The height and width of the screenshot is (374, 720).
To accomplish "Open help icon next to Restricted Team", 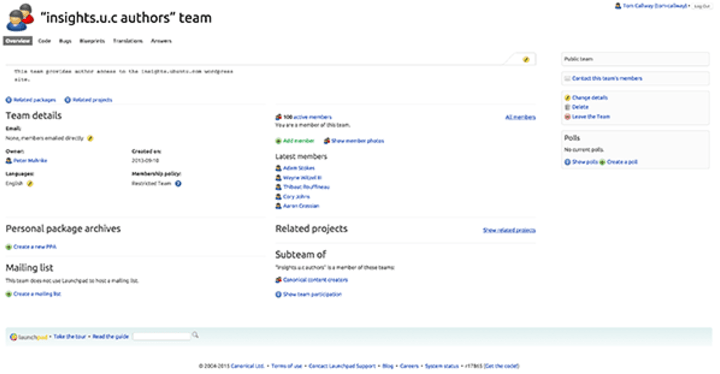I will [178, 184].
